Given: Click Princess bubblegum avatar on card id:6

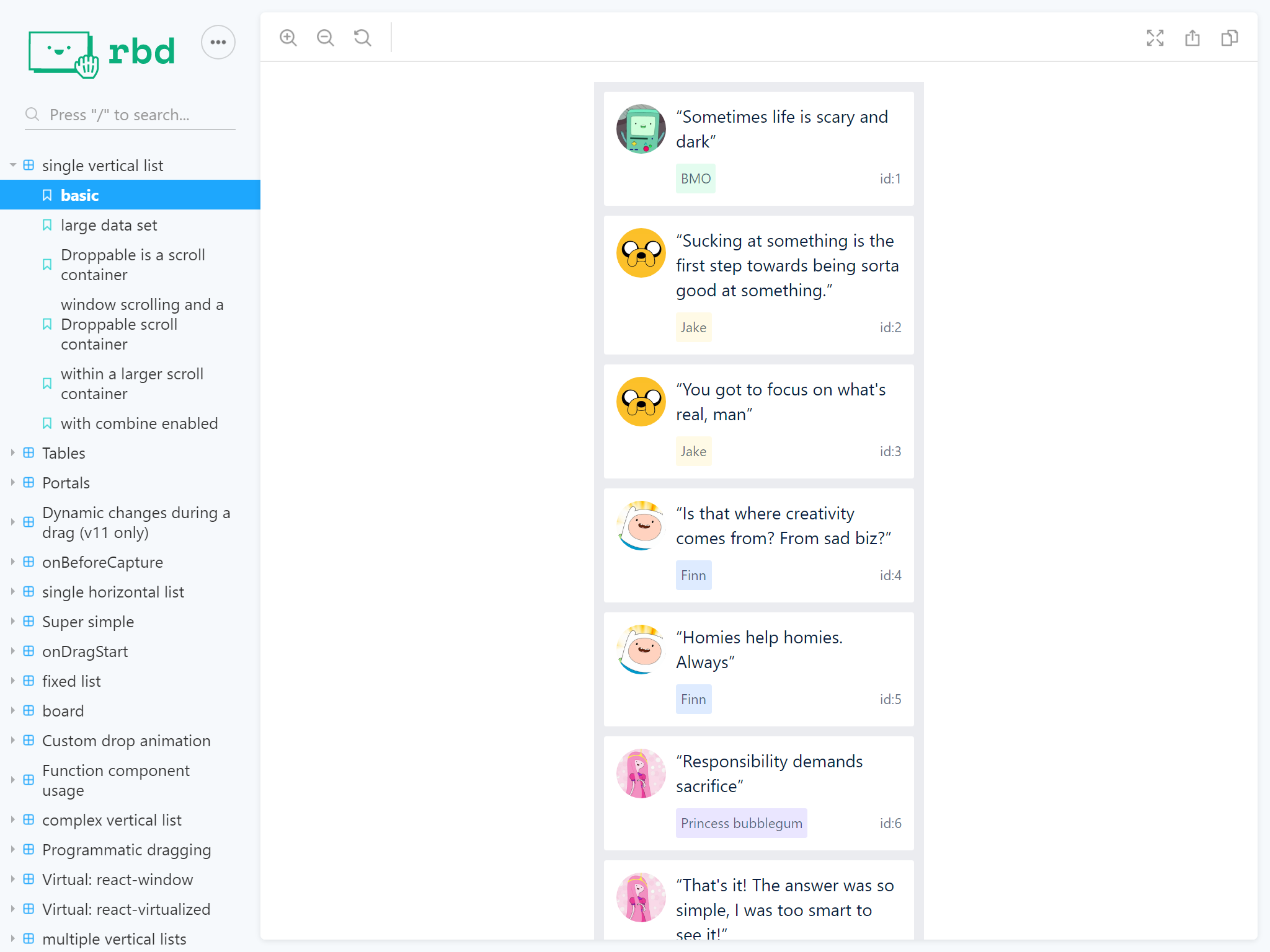Looking at the screenshot, I should [641, 773].
